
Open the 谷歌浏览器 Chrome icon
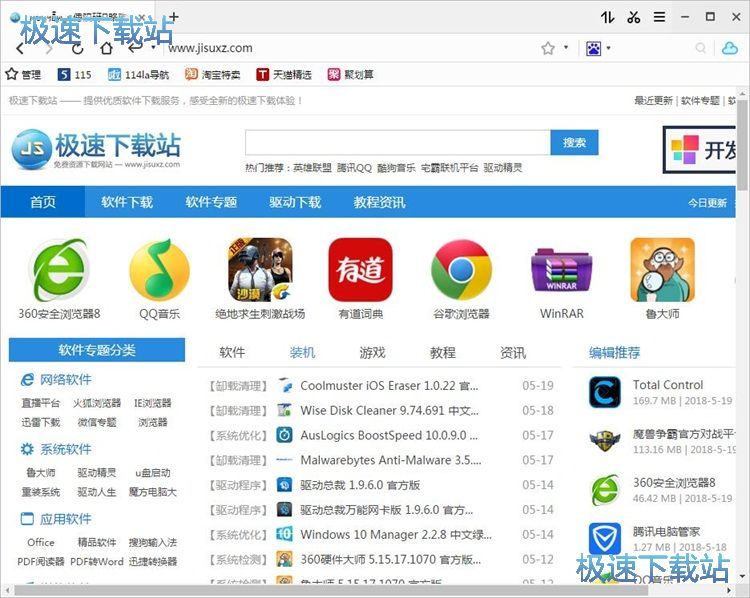[460, 270]
